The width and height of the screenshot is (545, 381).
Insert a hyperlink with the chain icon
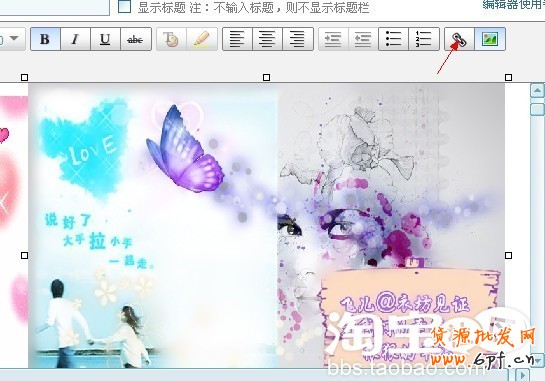459,39
